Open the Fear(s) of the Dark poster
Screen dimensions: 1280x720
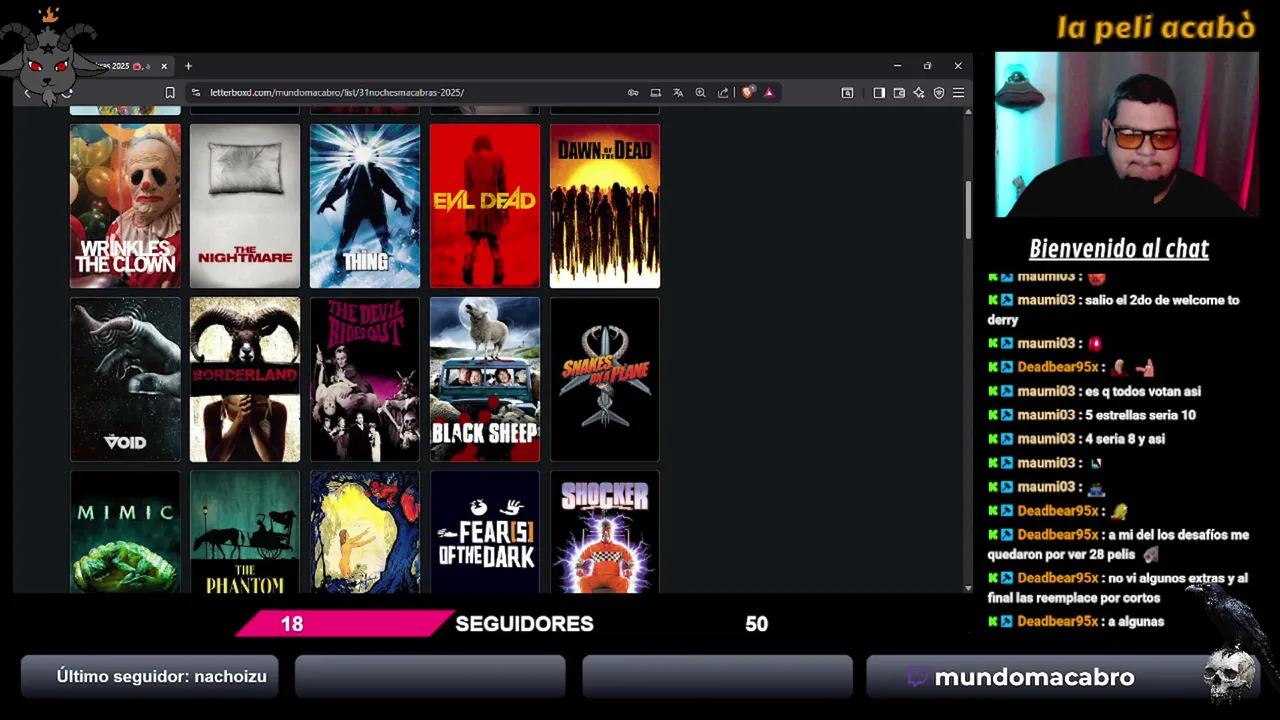coord(485,532)
